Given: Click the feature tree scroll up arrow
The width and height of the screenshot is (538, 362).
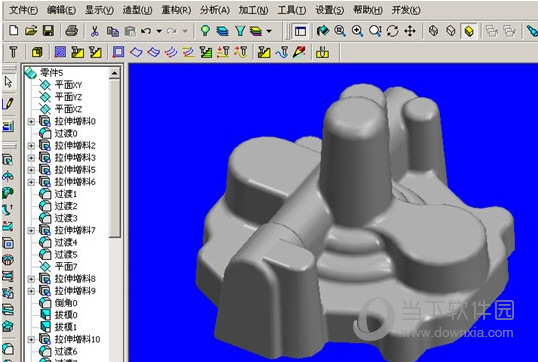Looking at the screenshot, I should (x=115, y=73).
